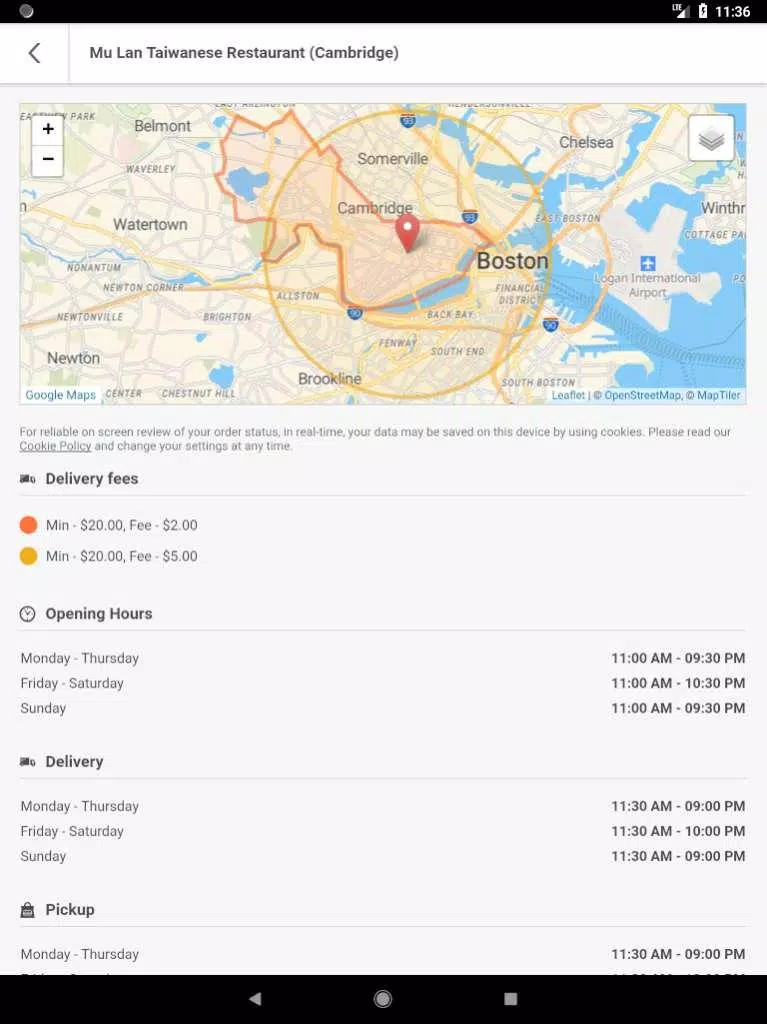Image resolution: width=767 pixels, height=1024 pixels.
Task: Tap the Delivery section truck icon
Action: click(x=27, y=761)
